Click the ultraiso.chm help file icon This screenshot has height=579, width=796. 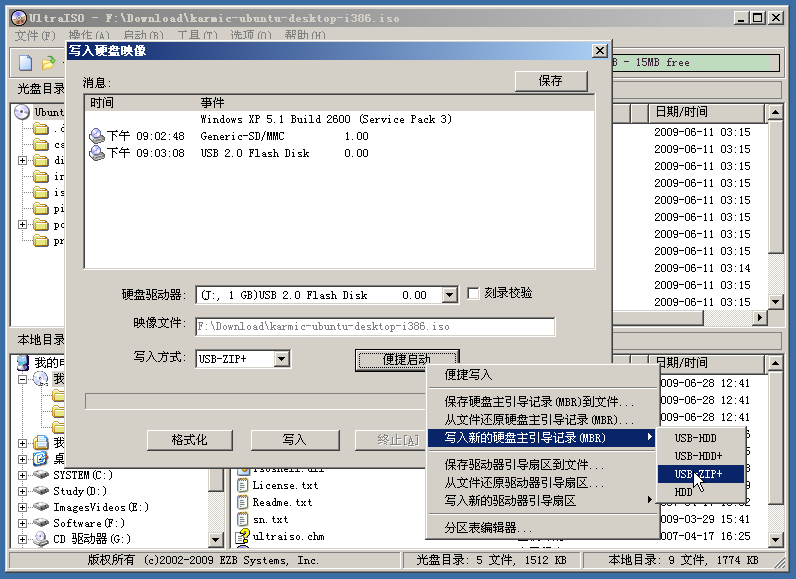point(242,536)
